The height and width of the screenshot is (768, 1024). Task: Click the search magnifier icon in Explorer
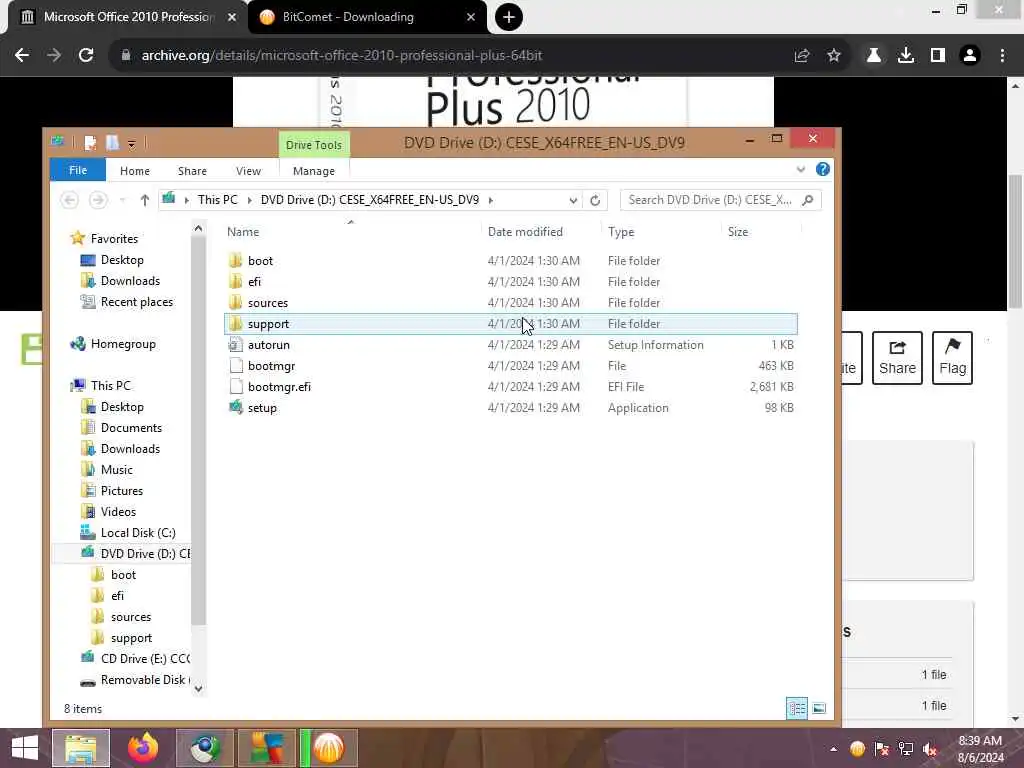[808, 200]
